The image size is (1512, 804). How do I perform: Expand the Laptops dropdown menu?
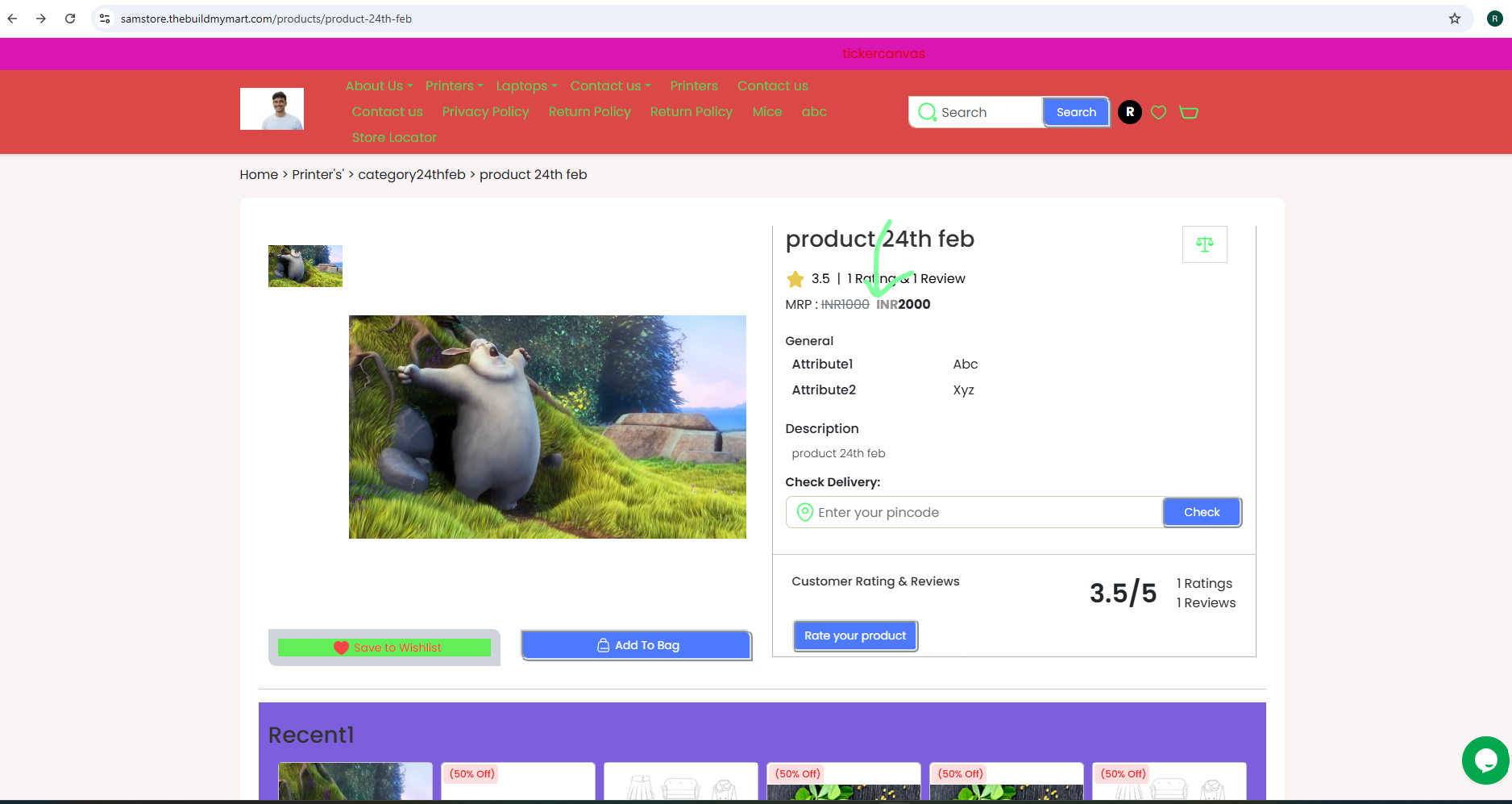526,86
